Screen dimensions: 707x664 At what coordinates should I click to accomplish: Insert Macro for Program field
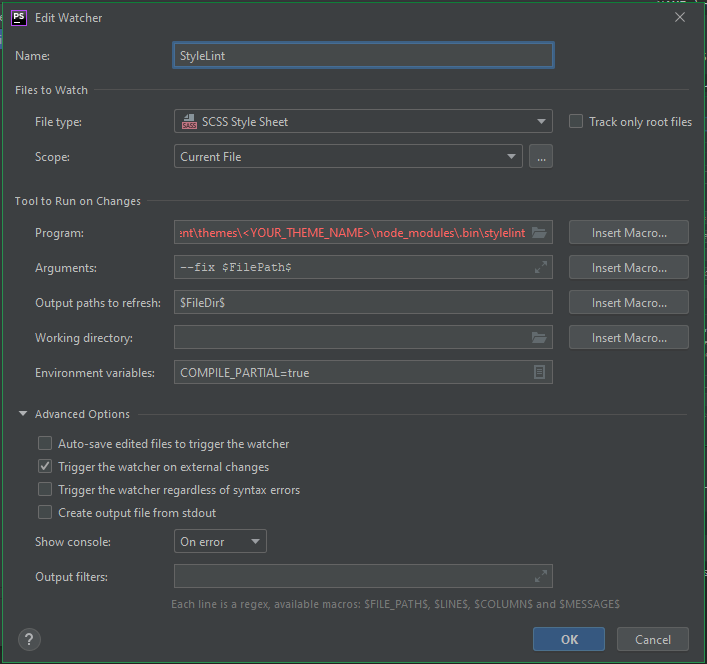pos(629,233)
